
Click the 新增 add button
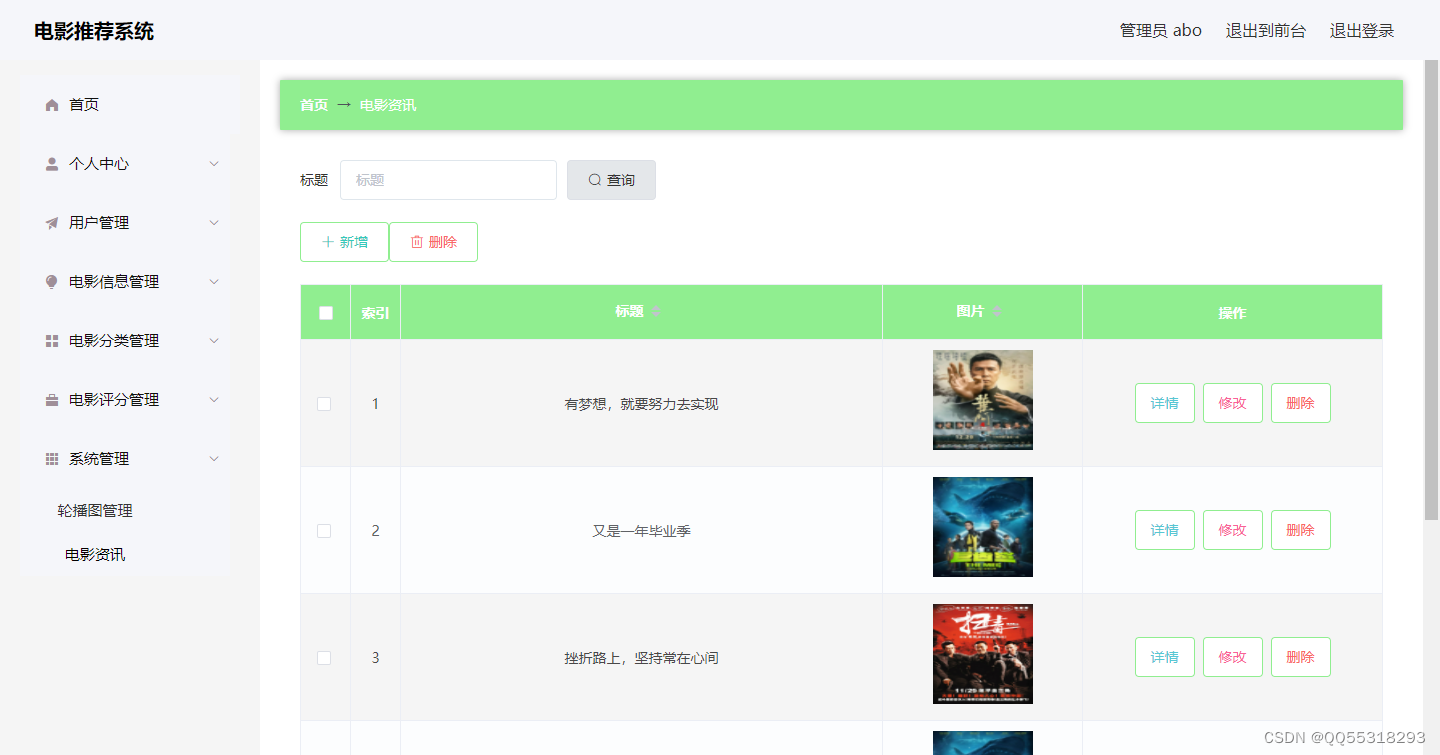[x=344, y=242]
